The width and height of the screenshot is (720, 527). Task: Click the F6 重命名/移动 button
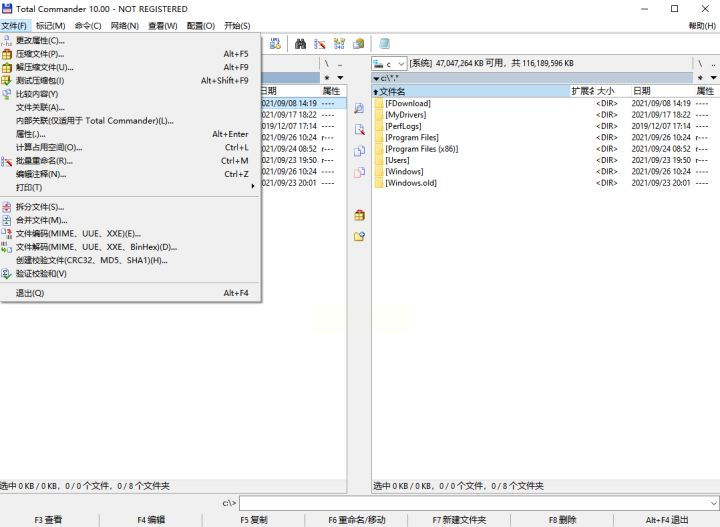tap(357, 520)
